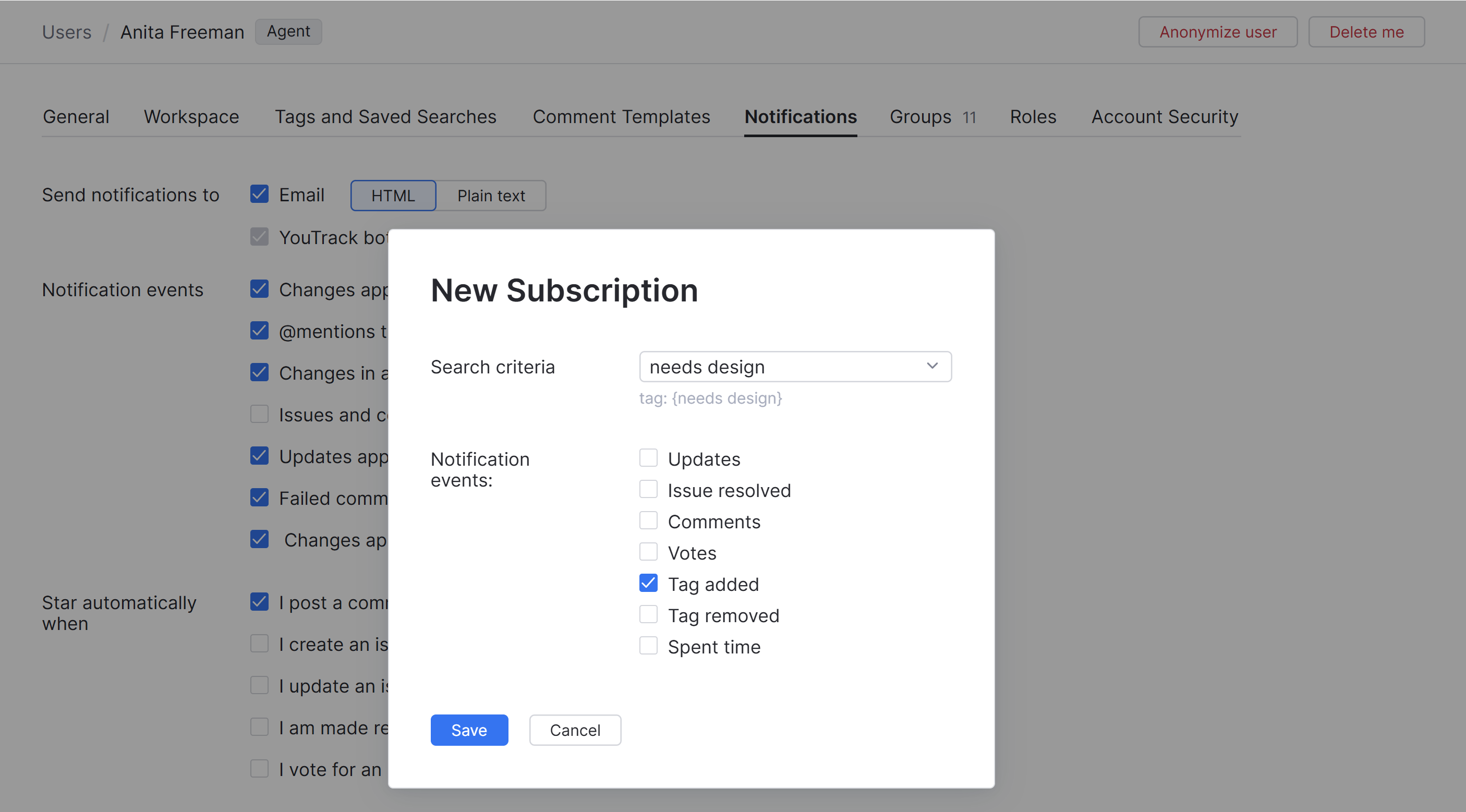This screenshot has height=812, width=1466.
Task: Select Plain text email format
Action: 491,196
